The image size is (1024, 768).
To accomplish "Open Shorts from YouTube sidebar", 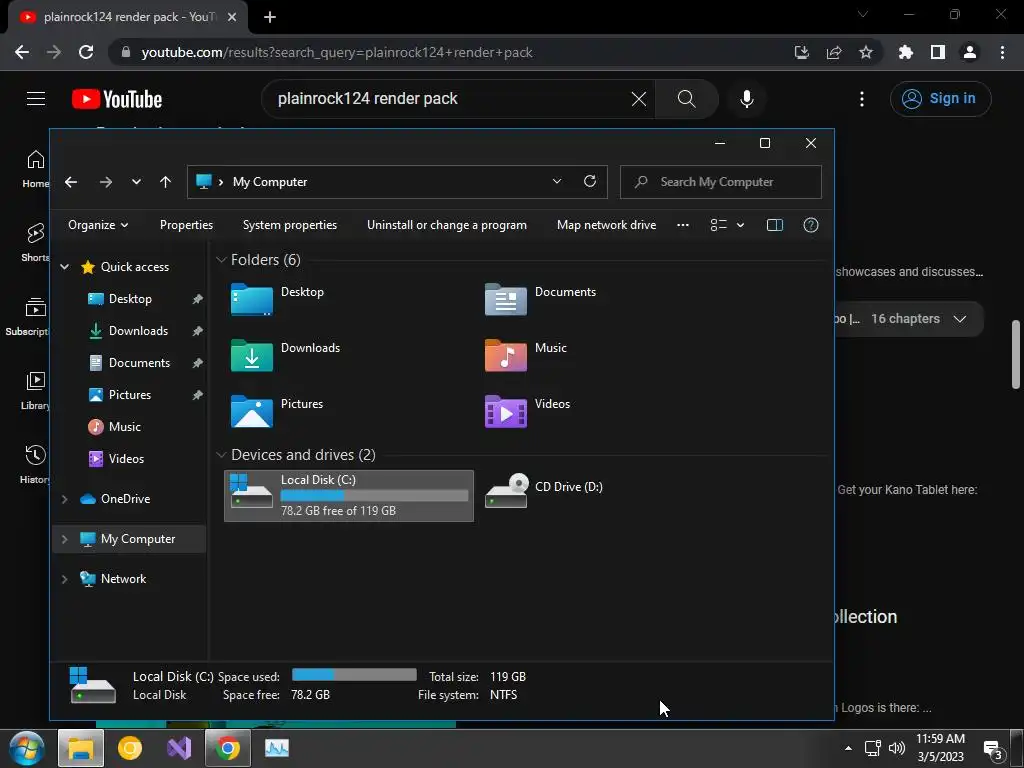I will click(x=35, y=242).
